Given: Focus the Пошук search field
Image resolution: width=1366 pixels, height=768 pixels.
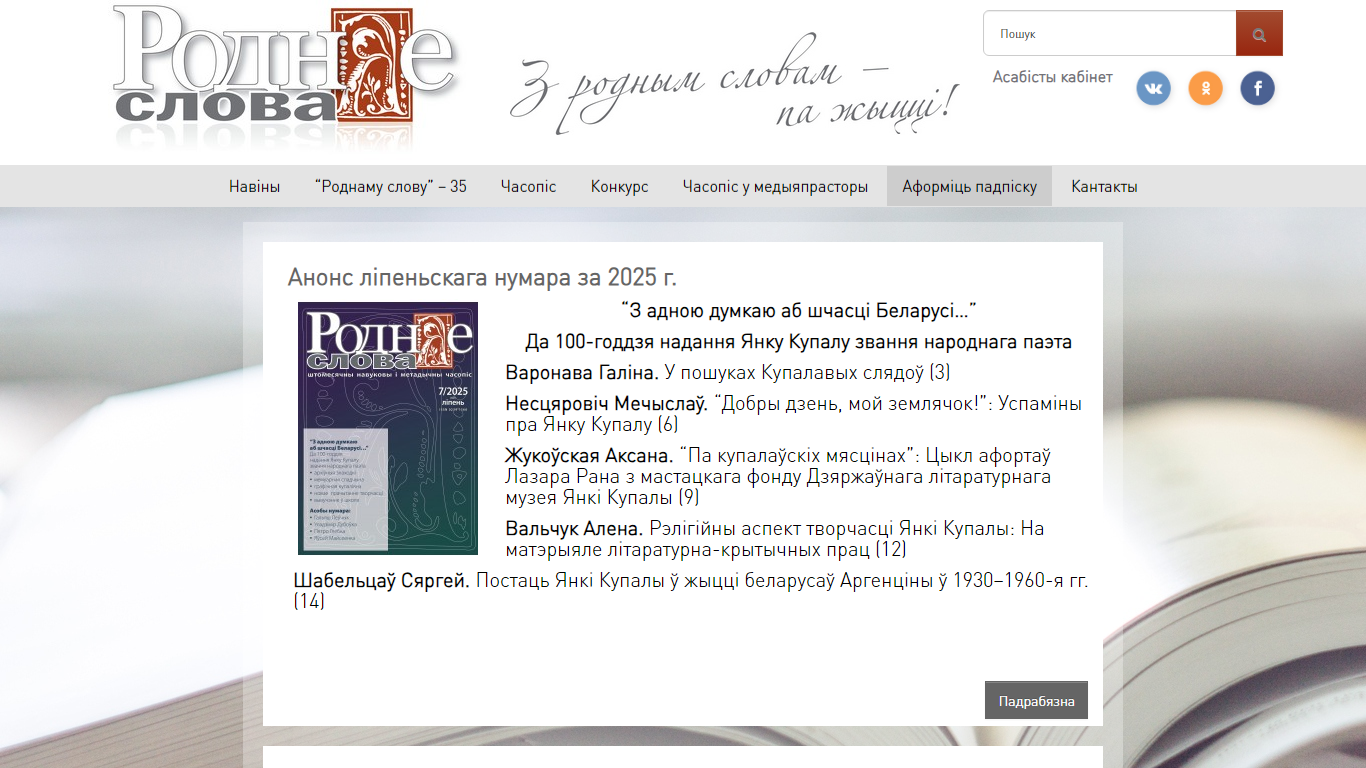Looking at the screenshot, I should 1110,34.
